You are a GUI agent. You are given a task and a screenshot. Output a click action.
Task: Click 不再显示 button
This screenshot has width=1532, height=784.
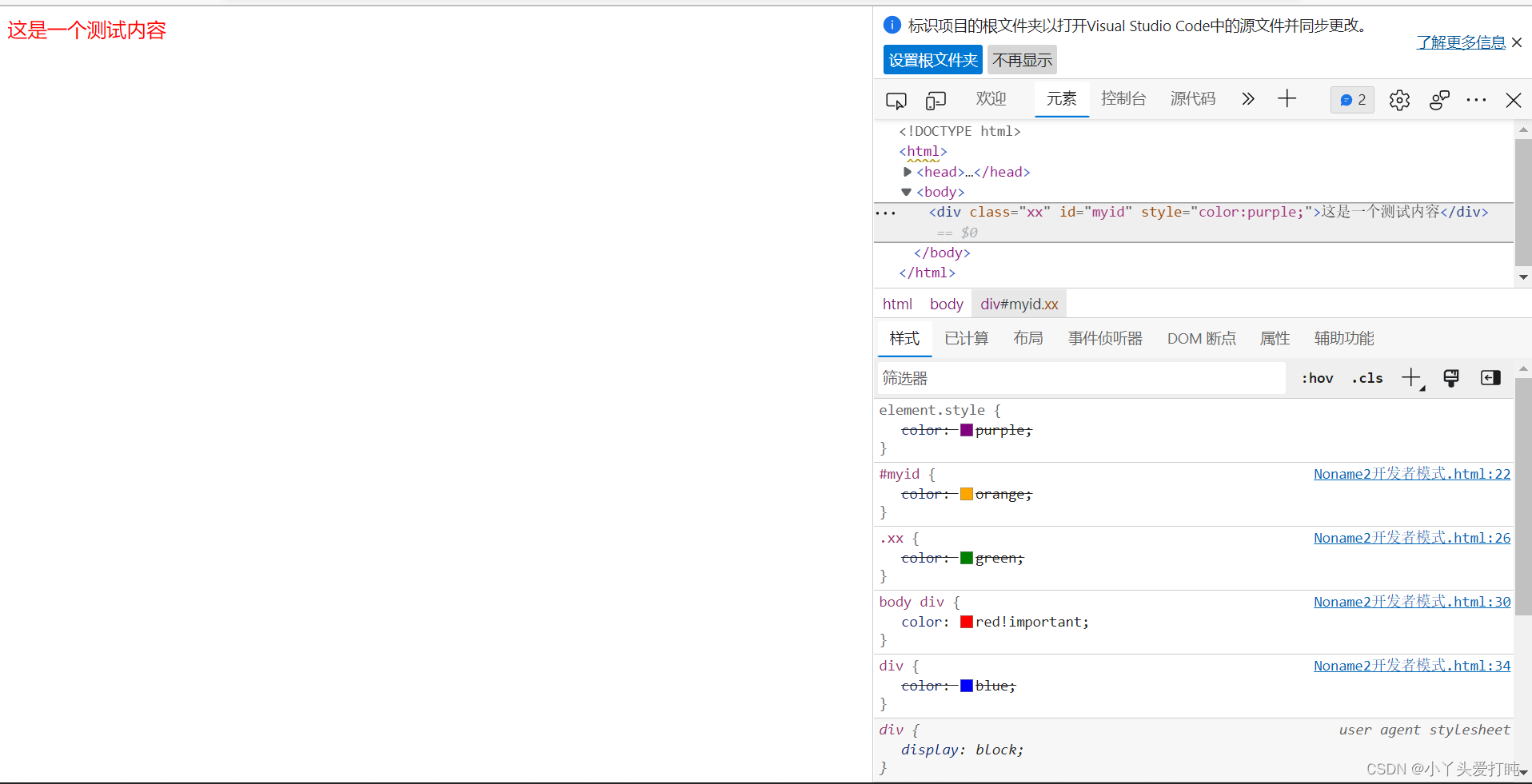point(1023,60)
